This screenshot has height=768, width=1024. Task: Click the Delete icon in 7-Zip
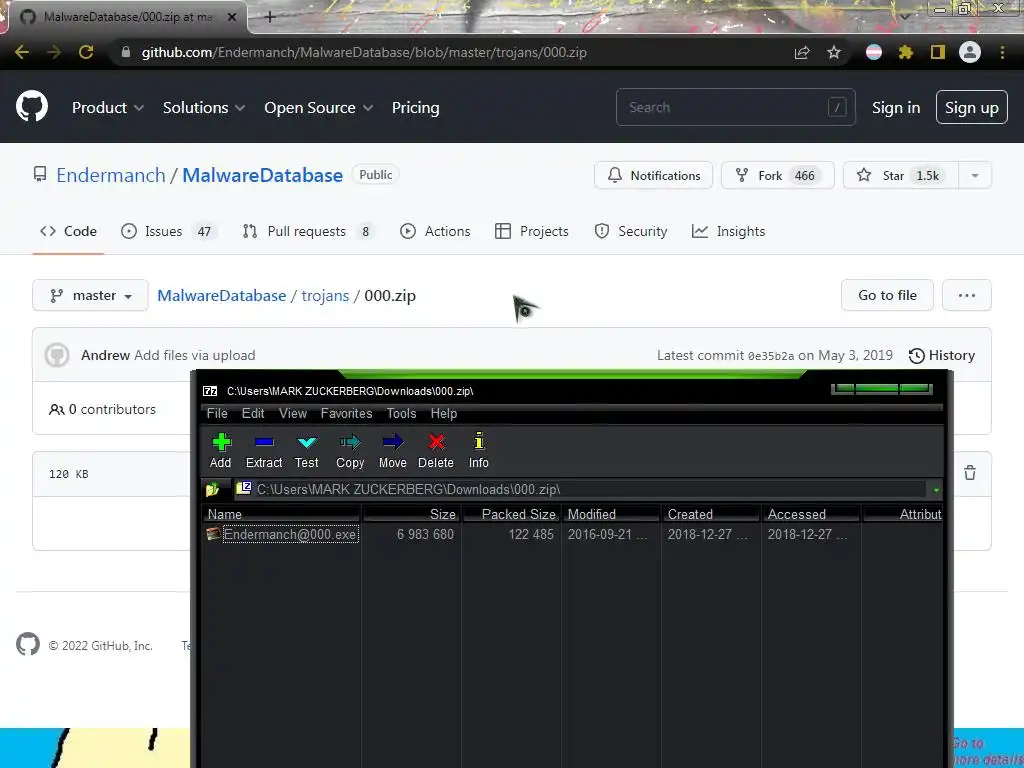[x=436, y=442]
